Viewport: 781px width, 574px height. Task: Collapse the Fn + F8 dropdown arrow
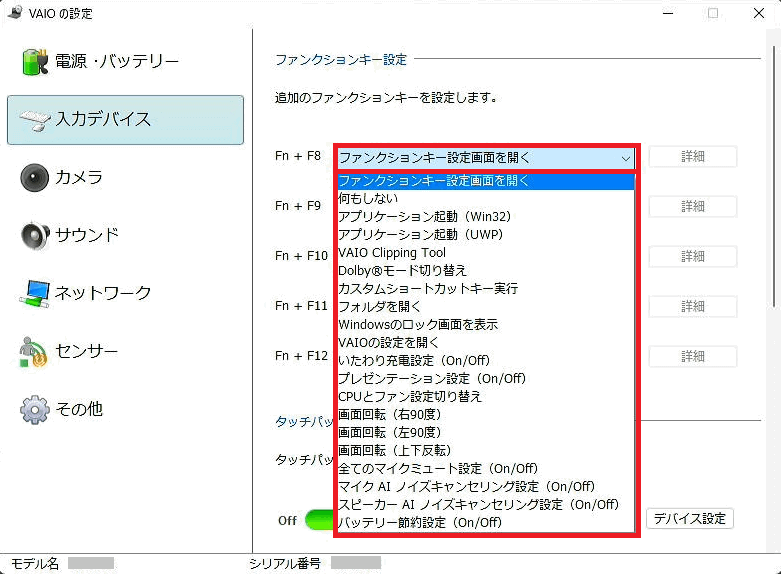pyautogui.click(x=626, y=159)
